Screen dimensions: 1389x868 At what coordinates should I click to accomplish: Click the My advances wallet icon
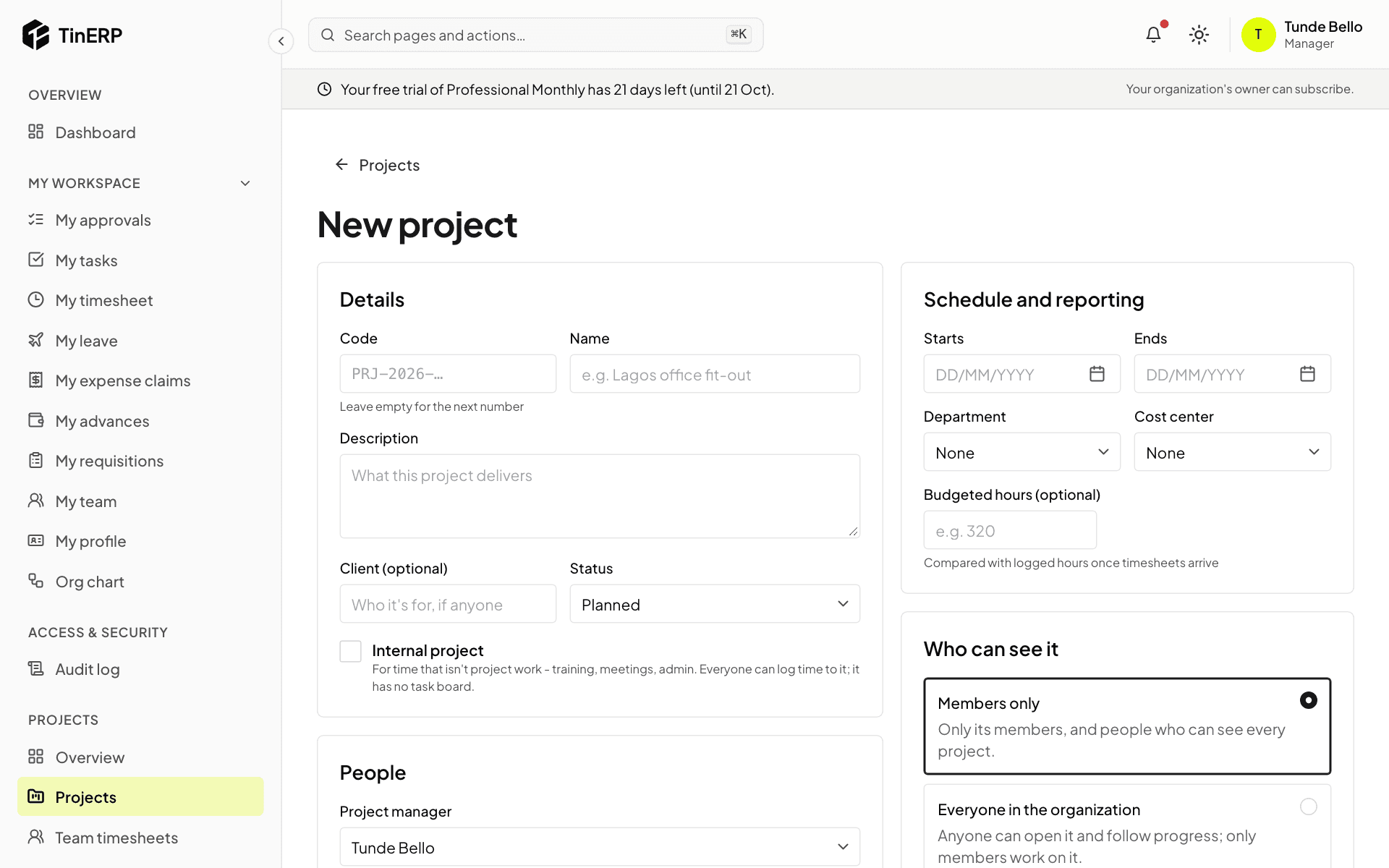tap(35, 420)
